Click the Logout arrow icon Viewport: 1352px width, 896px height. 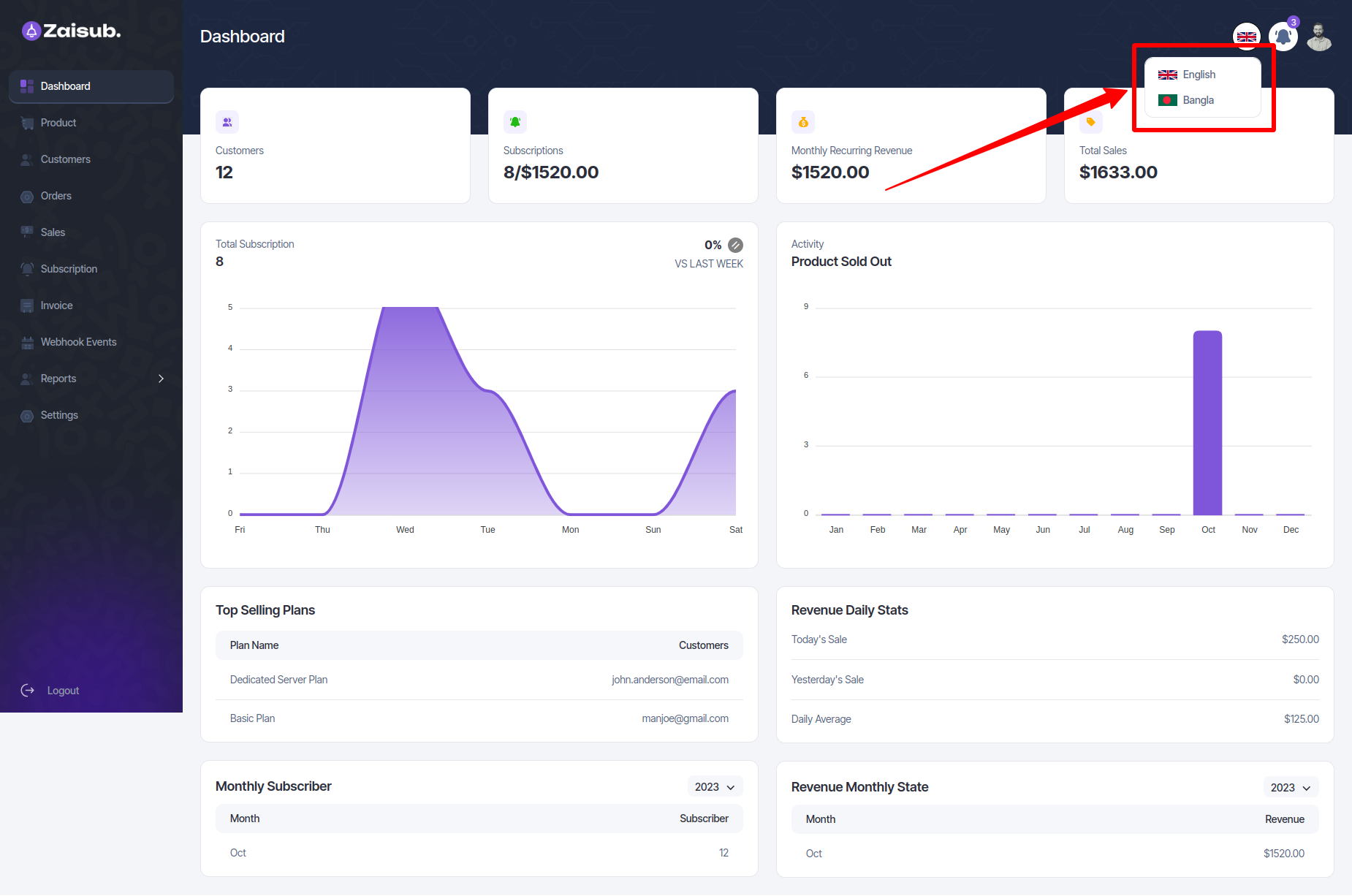(x=28, y=691)
